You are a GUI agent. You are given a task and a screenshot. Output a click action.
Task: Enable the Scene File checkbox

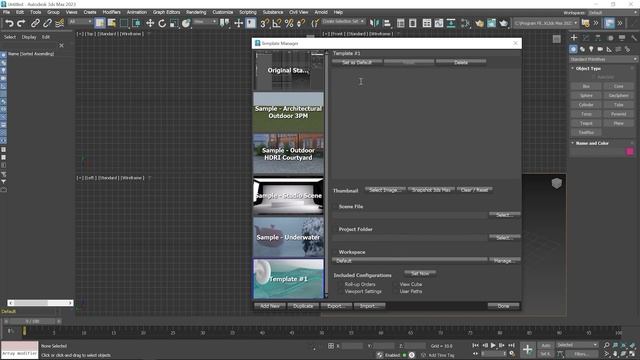point(335,207)
